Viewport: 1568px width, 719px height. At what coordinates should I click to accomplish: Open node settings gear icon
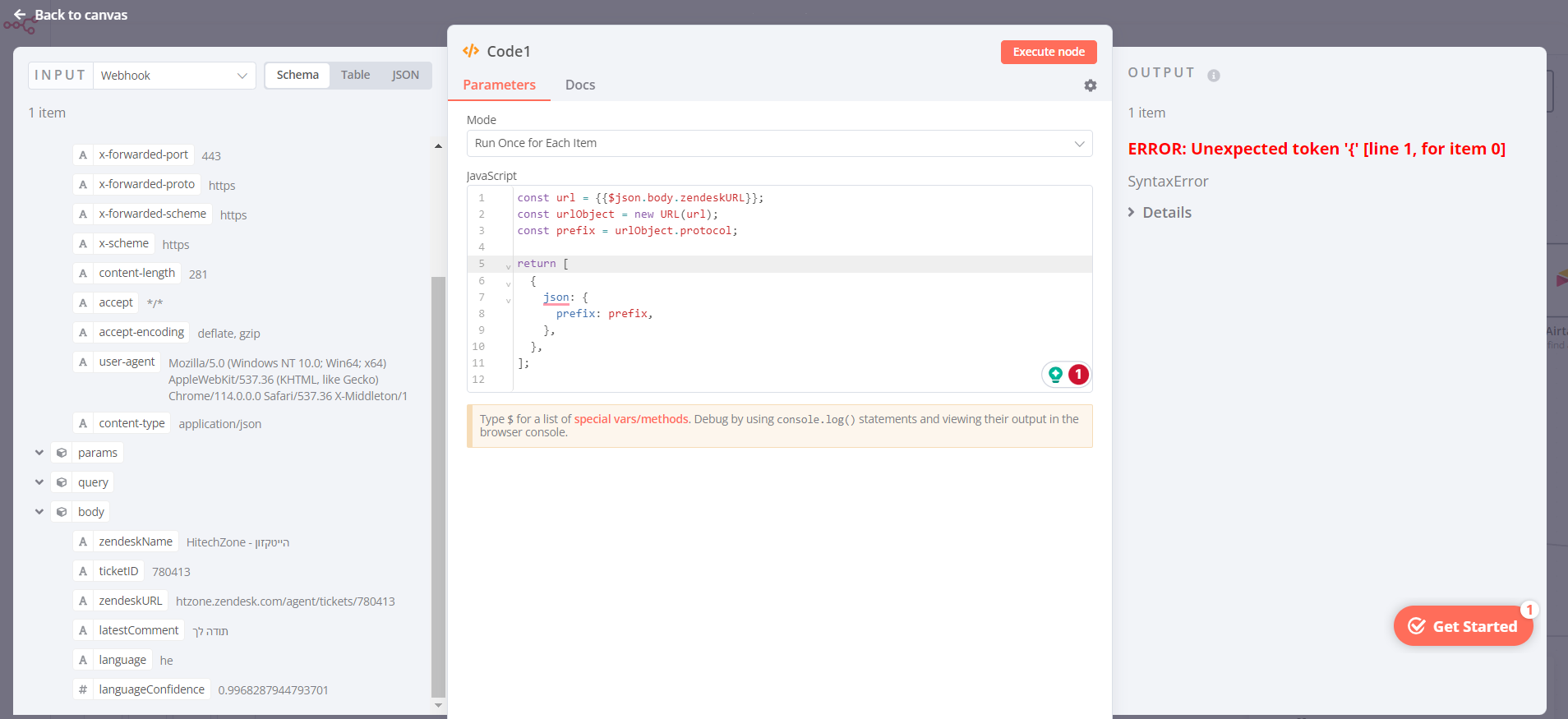pos(1091,85)
